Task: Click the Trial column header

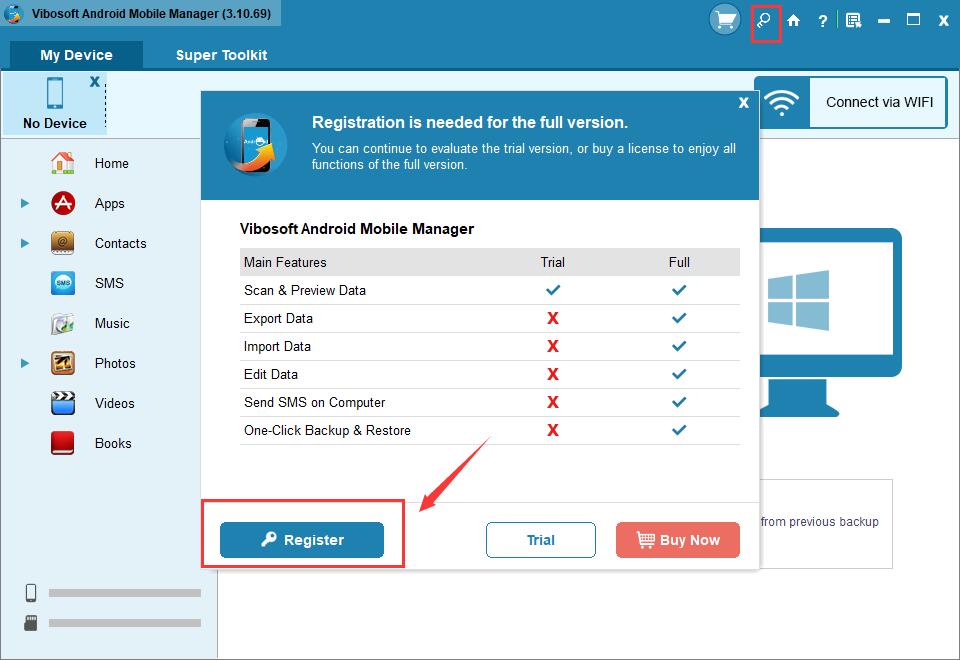Action: pyautogui.click(x=552, y=262)
